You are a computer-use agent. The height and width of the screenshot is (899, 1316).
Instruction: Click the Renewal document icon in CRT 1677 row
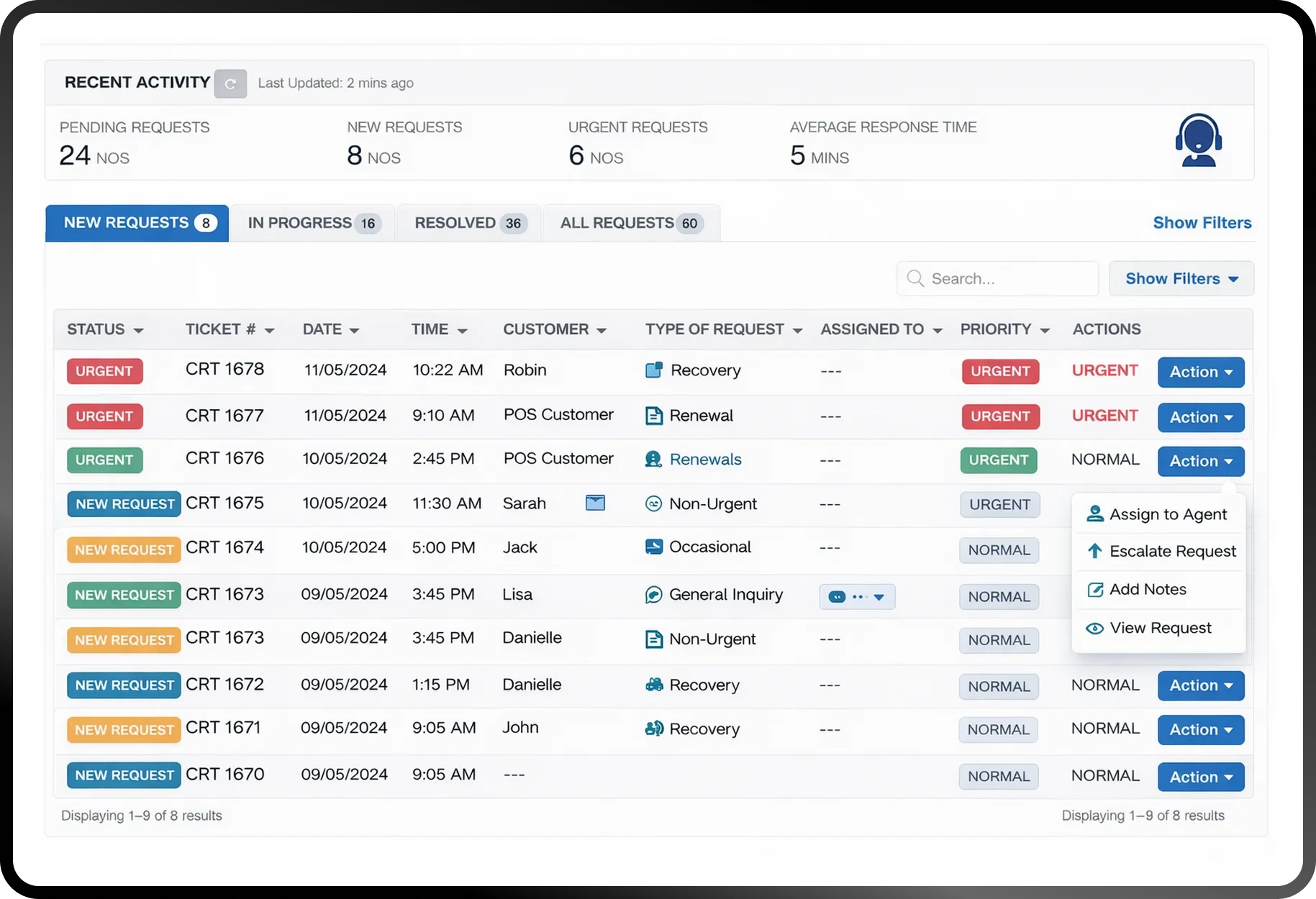click(x=654, y=416)
